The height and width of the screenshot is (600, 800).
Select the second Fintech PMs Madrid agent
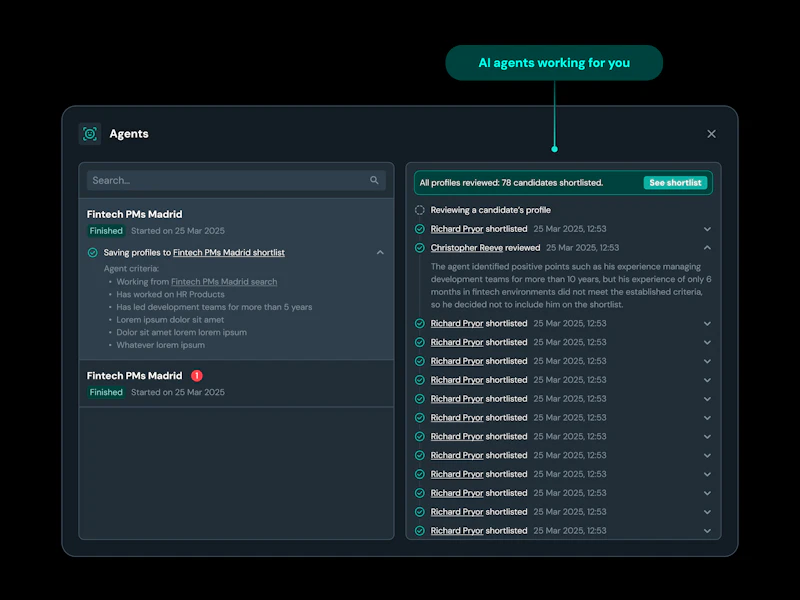pos(135,375)
